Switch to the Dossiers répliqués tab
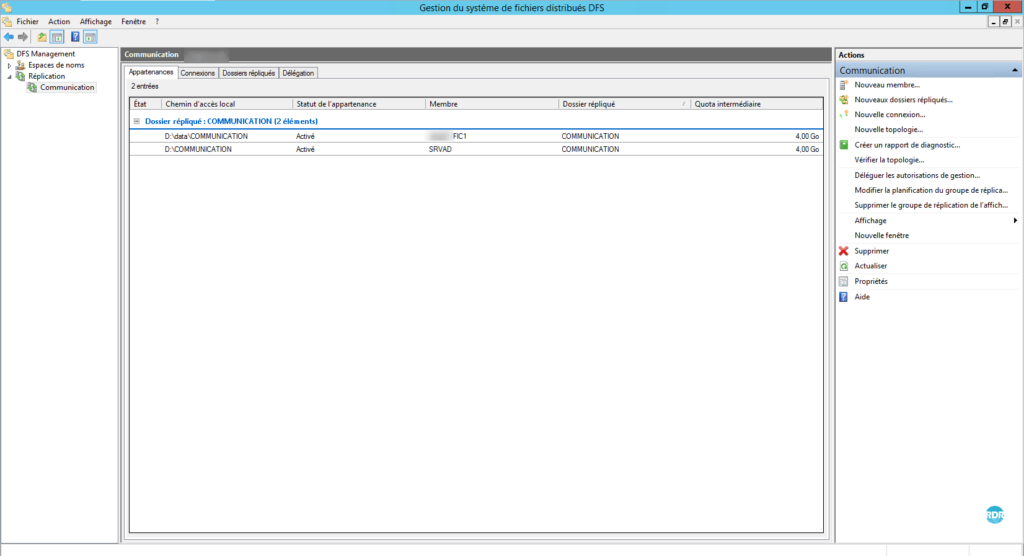 pyautogui.click(x=248, y=73)
